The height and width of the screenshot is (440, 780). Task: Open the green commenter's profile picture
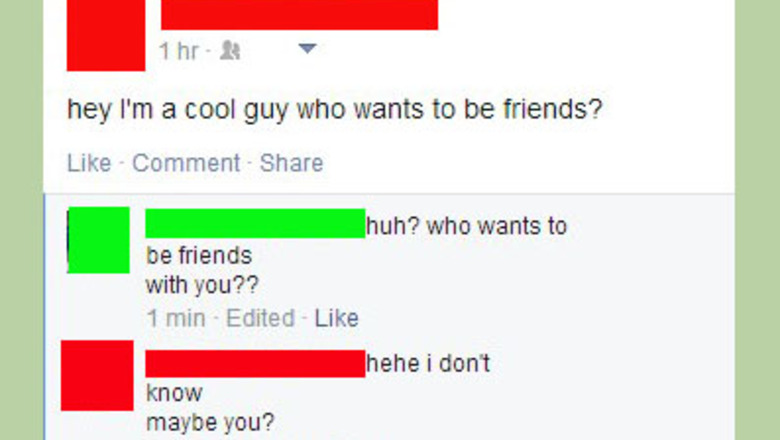point(98,240)
